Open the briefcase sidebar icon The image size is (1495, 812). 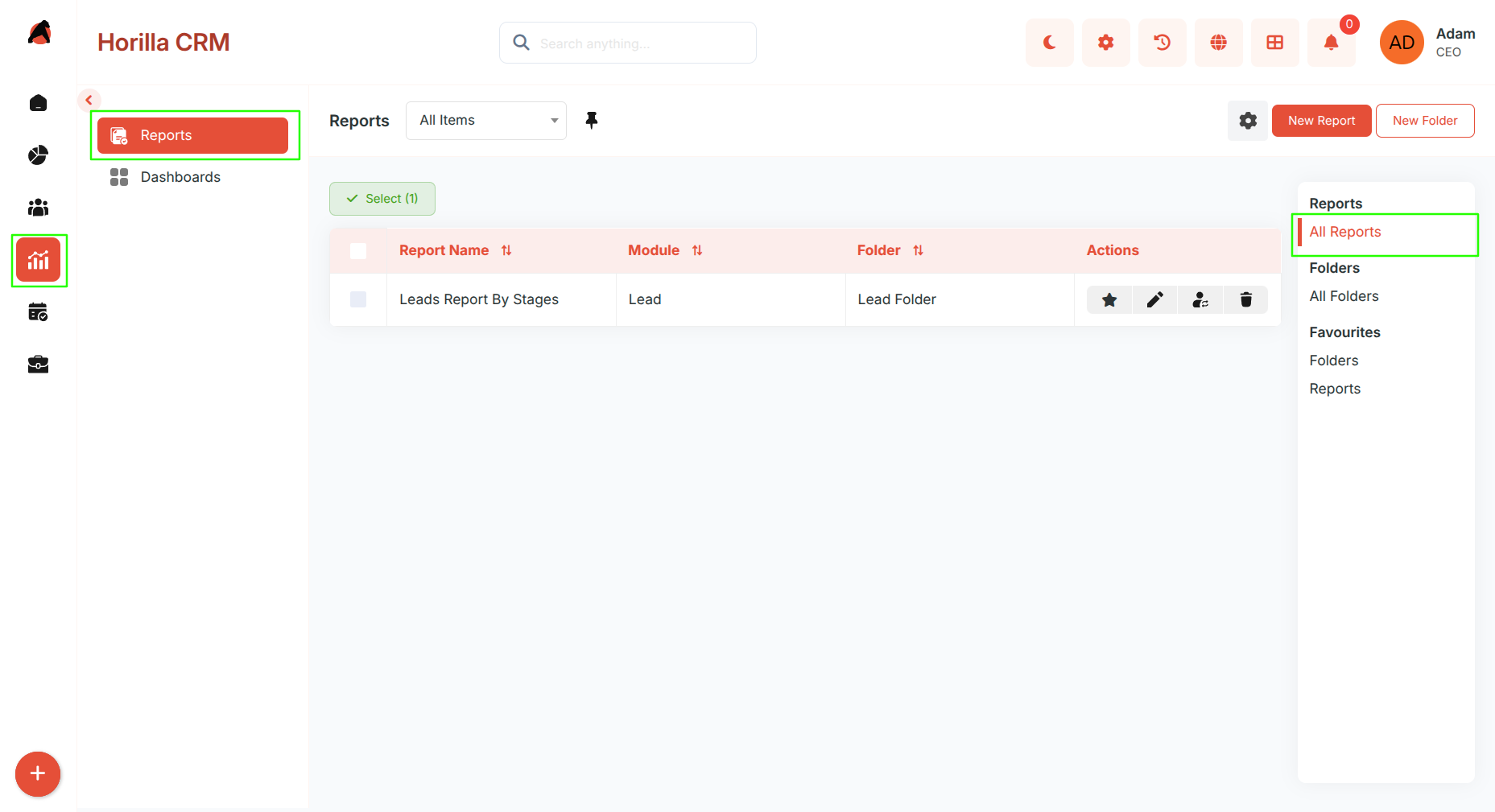click(x=38, y=365)
